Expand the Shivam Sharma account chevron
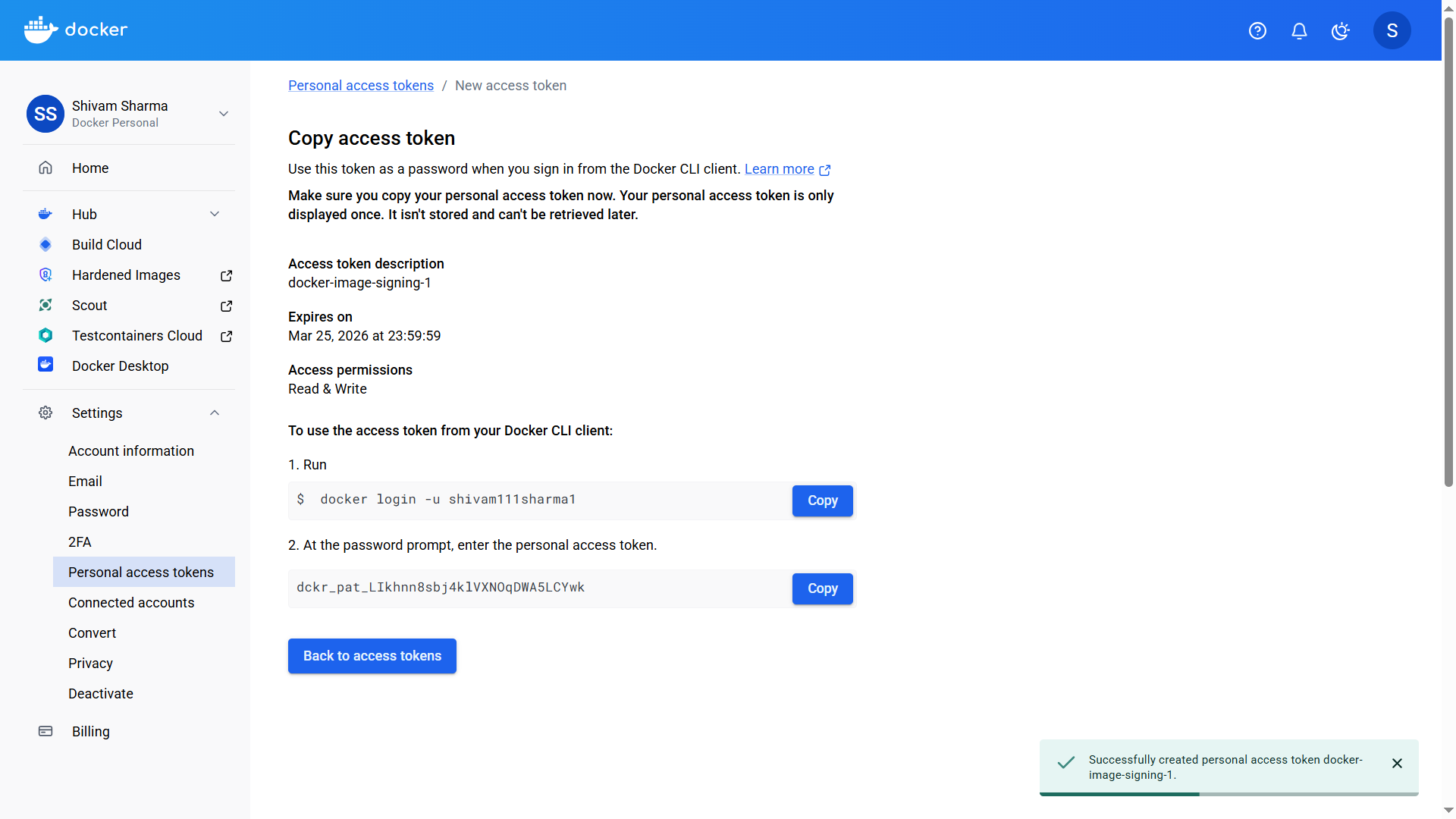This screenshot has height=819, width=1456. point(223,113)
